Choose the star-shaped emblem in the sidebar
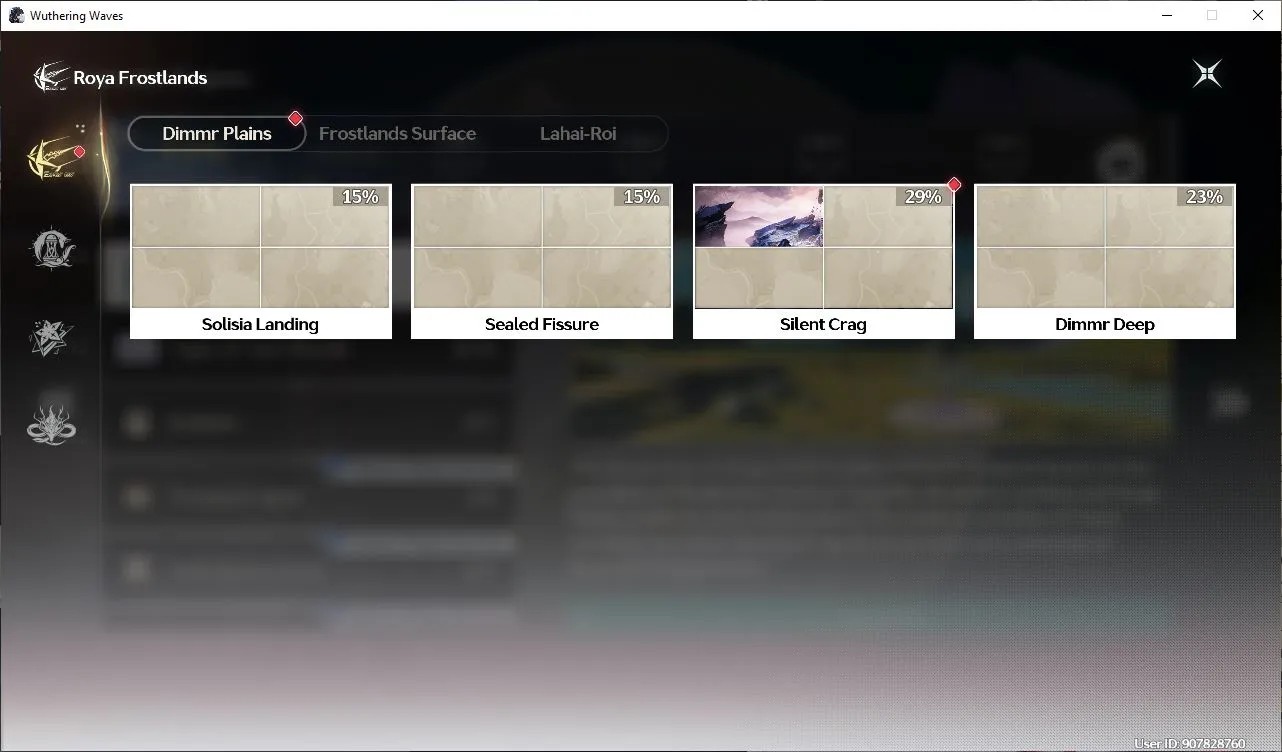Screen dimensions: 1282x752 tap(52, 337)
